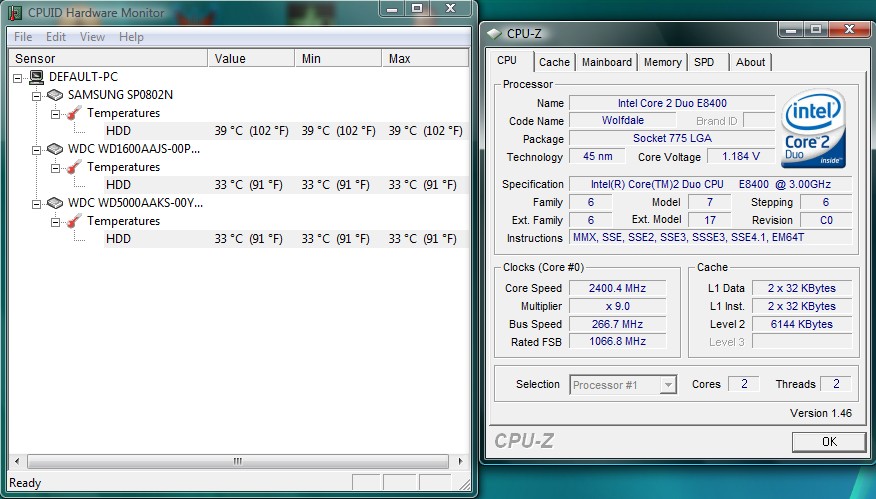Switch to the SPD tab in CPU-Z
The image size is (876, 499).
708,62
